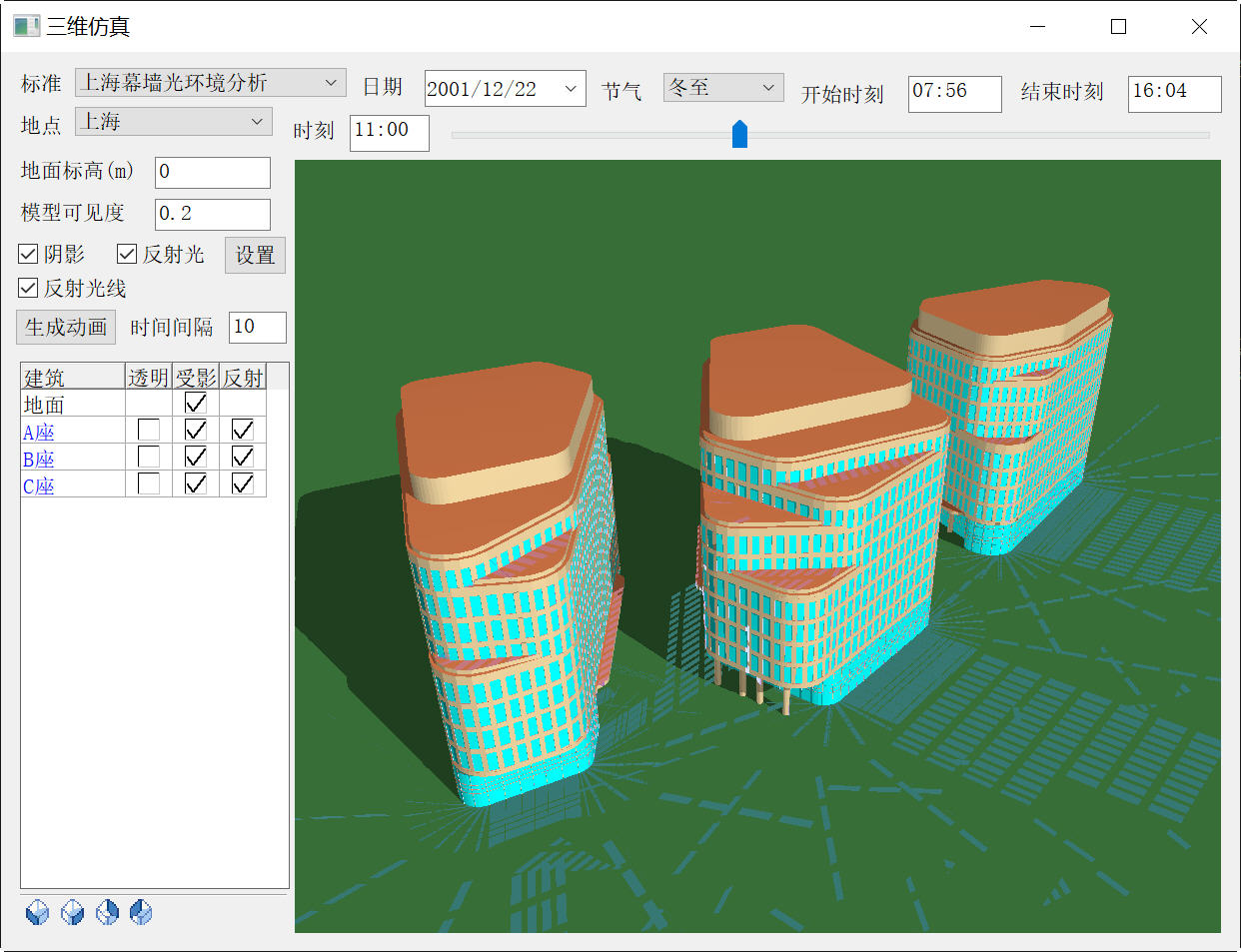The width and height of the screenshot is (1241, 952).
Task: Click the 设置 settings button
Action: coord(255,255)
